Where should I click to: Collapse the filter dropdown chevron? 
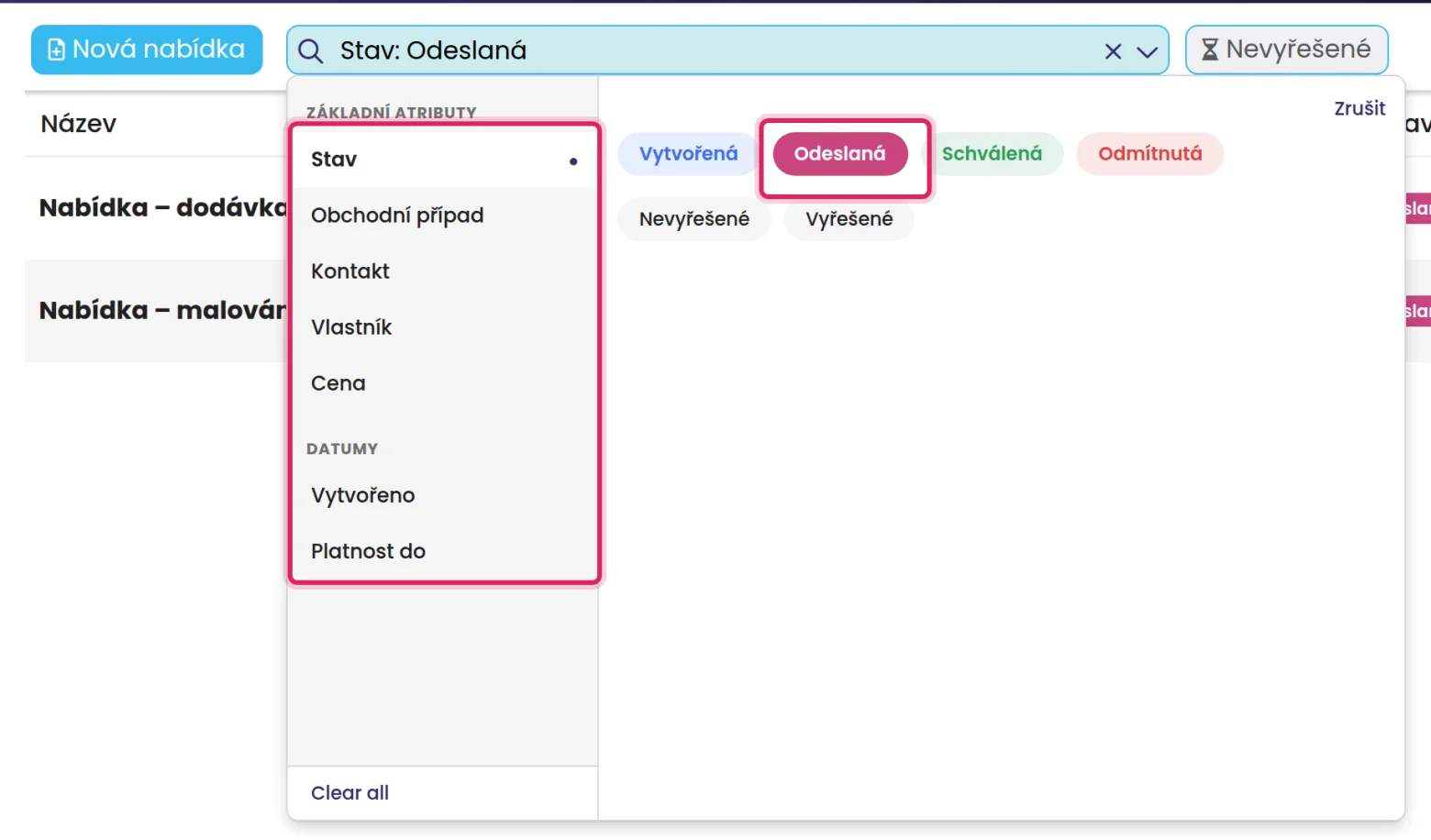point(1147,51)
